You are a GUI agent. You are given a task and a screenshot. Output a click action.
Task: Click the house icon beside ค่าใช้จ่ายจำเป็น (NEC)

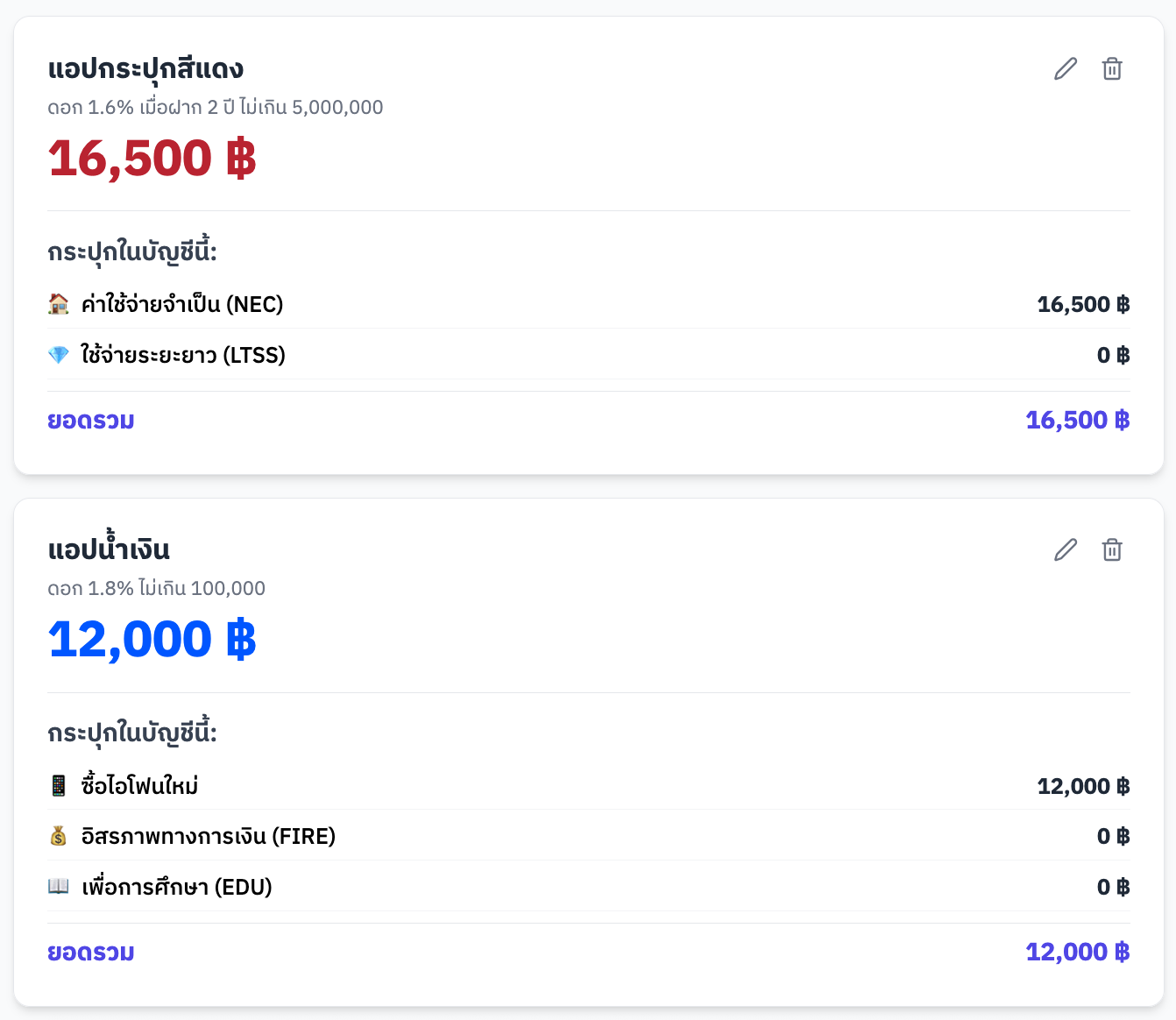tap(59, 304)
